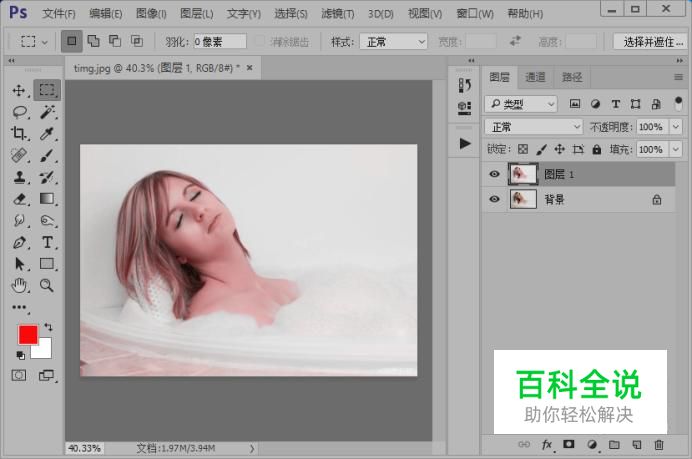Select the Move tool
This screenshot has height=459, width=692.
19,90
